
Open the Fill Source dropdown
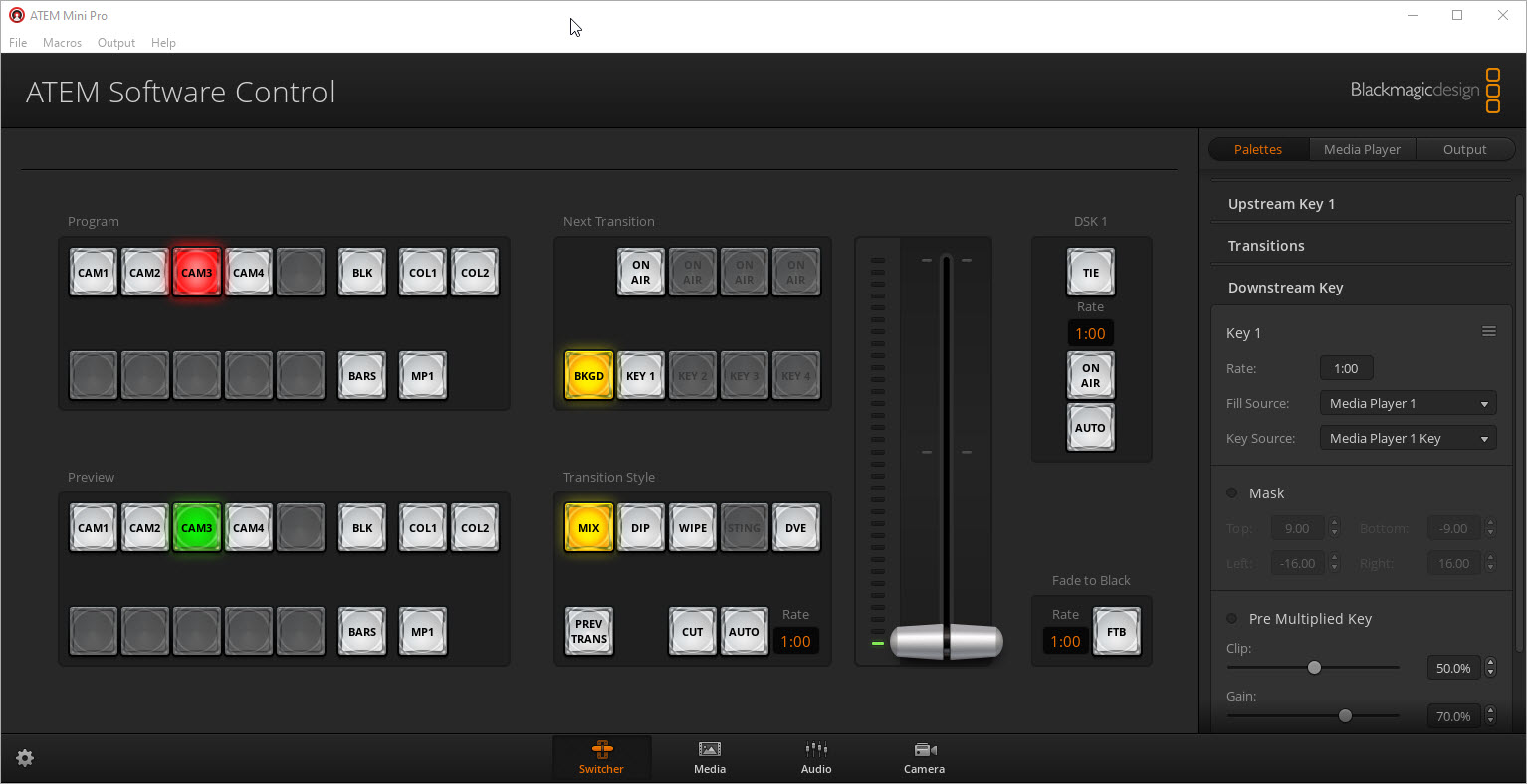1408,403
